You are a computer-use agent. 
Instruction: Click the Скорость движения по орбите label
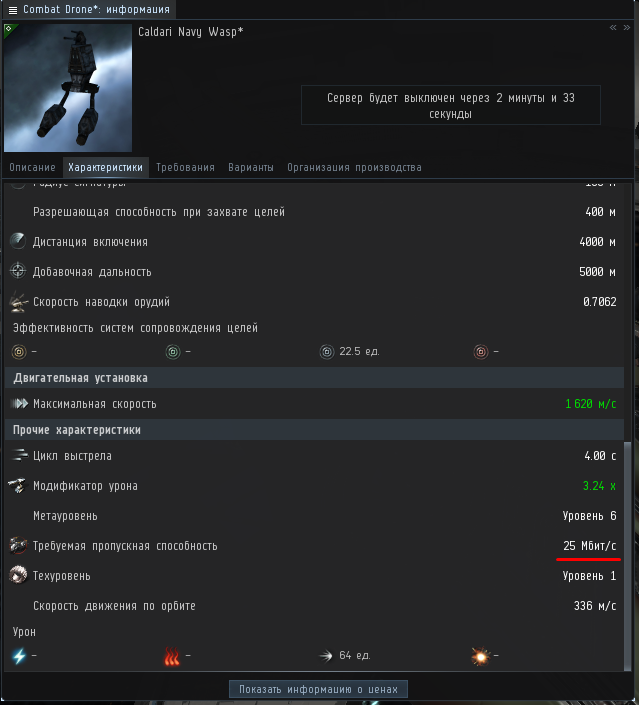114,606
